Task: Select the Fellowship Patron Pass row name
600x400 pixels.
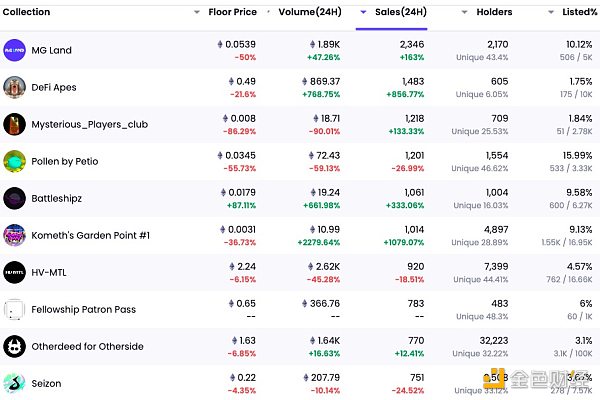Action: coord(84,309)
